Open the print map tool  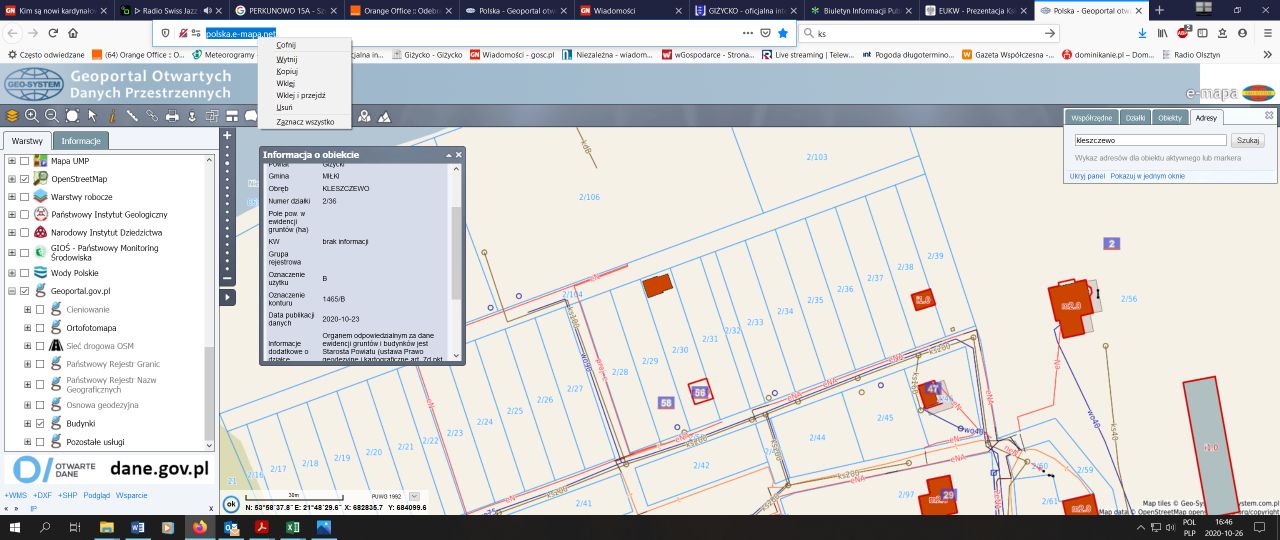[172, 116]
